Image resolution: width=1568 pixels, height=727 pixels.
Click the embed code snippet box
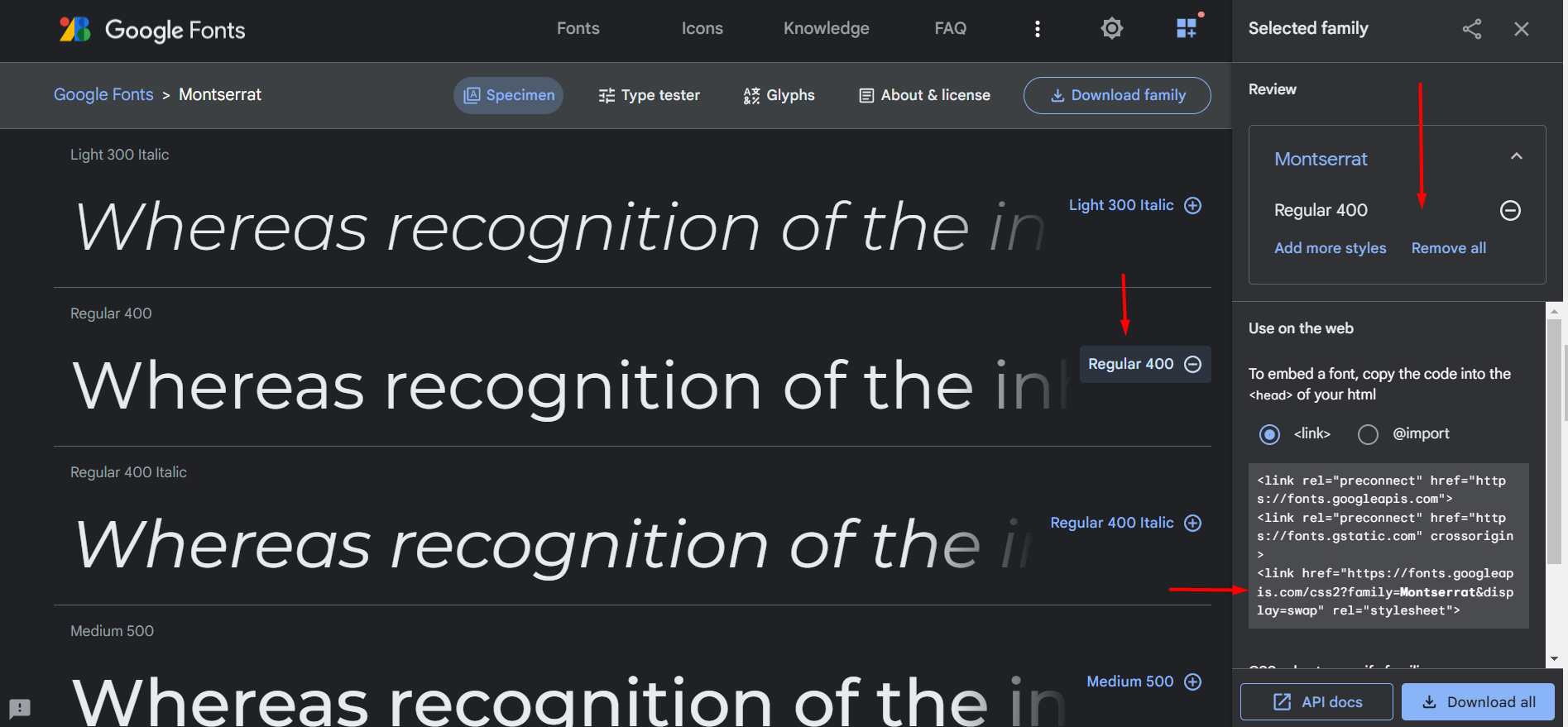pos(1388,546)
